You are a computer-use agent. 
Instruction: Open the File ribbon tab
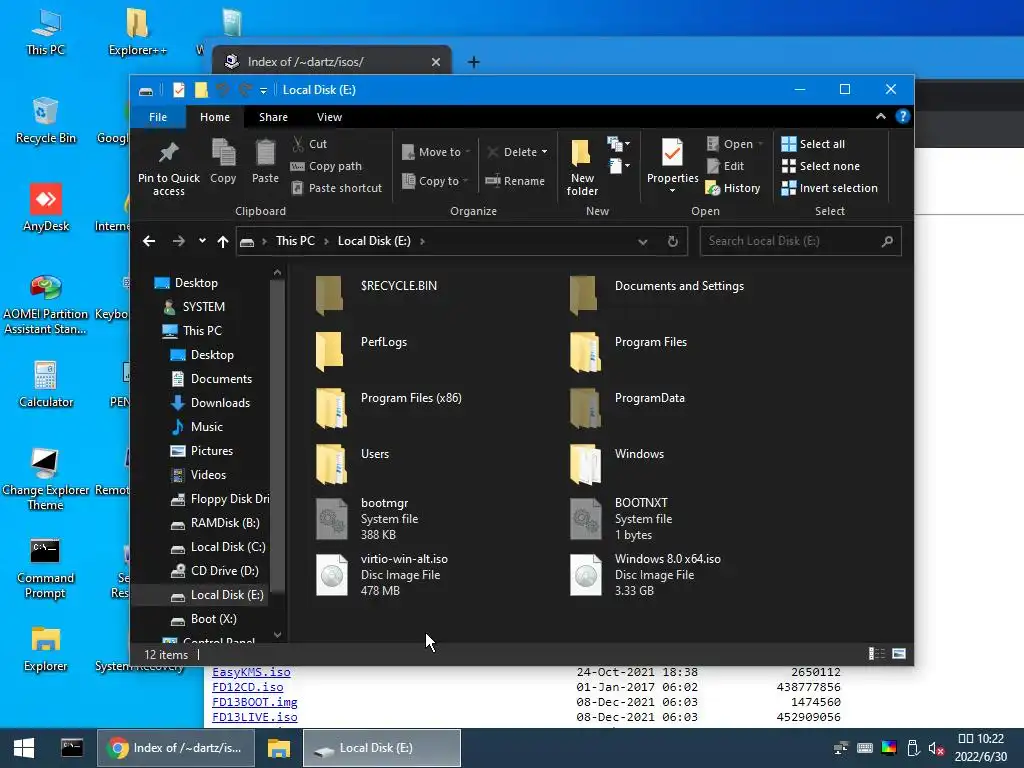158,117
